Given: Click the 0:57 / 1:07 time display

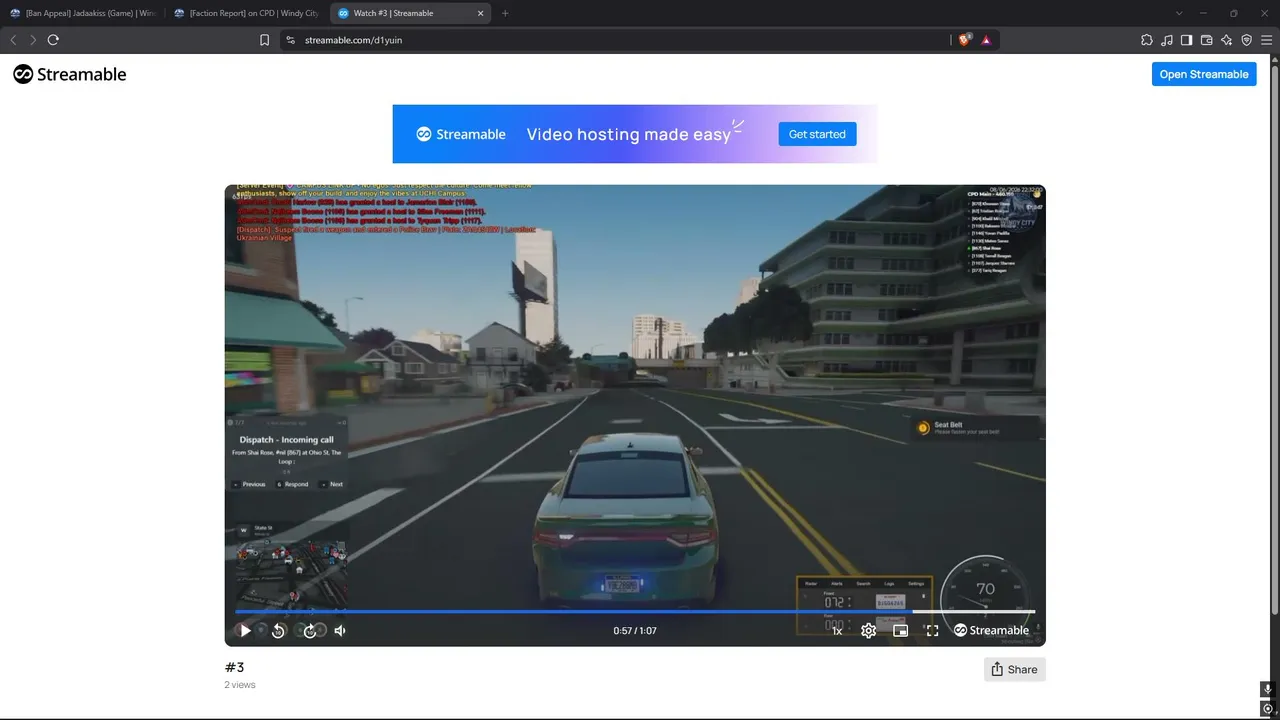Looking at the screenshot, I should pos(635,631).
